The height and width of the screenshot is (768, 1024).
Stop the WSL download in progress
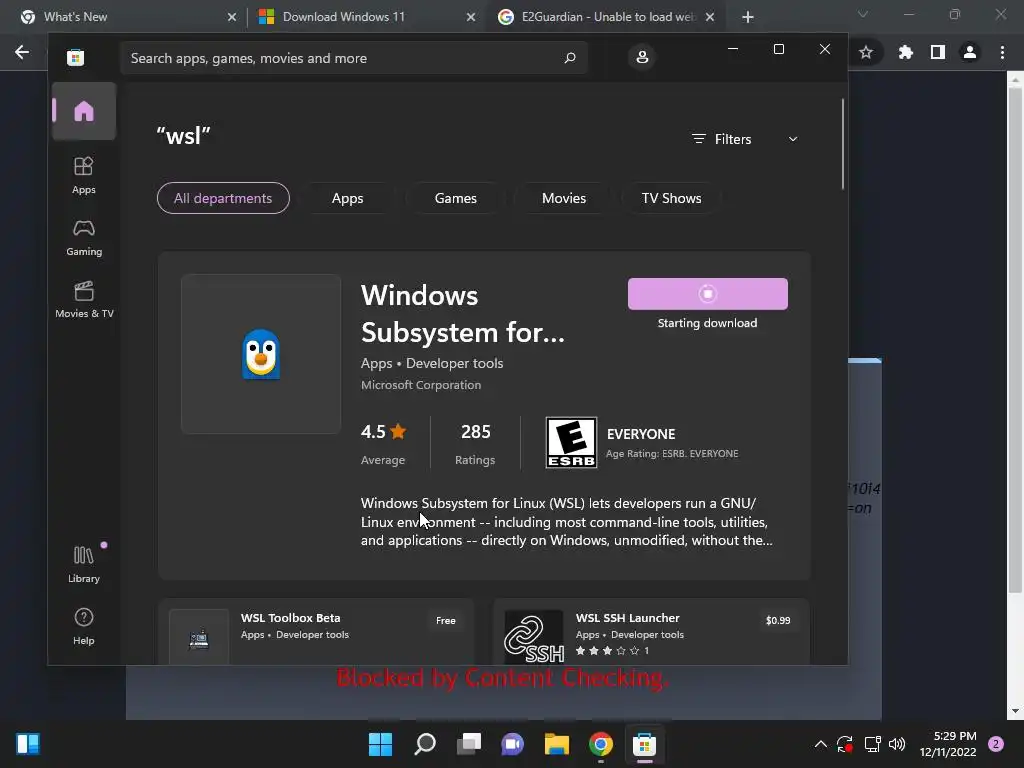707,294
